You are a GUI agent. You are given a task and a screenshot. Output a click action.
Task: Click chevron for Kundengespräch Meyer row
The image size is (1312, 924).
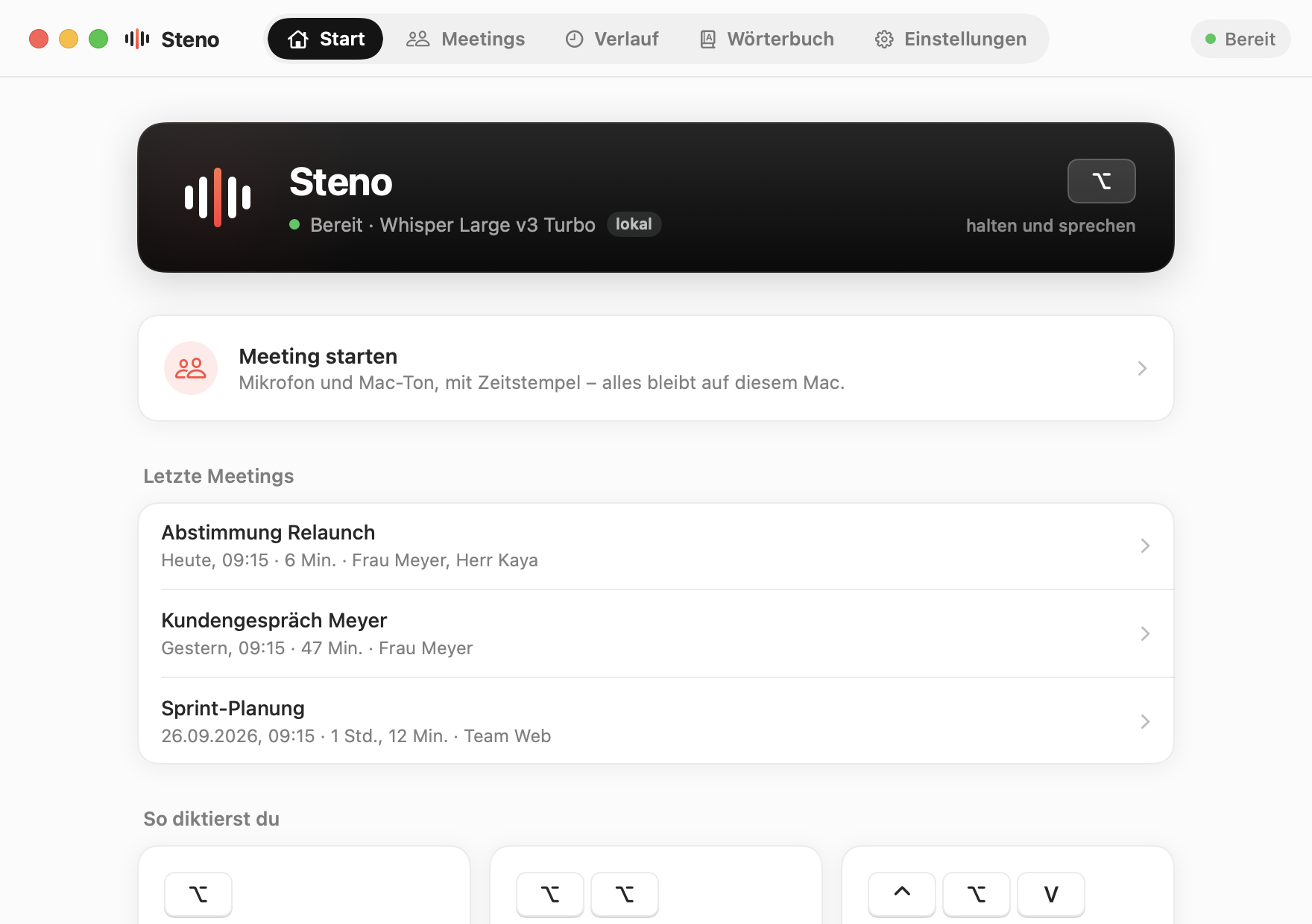[1145, 634]
